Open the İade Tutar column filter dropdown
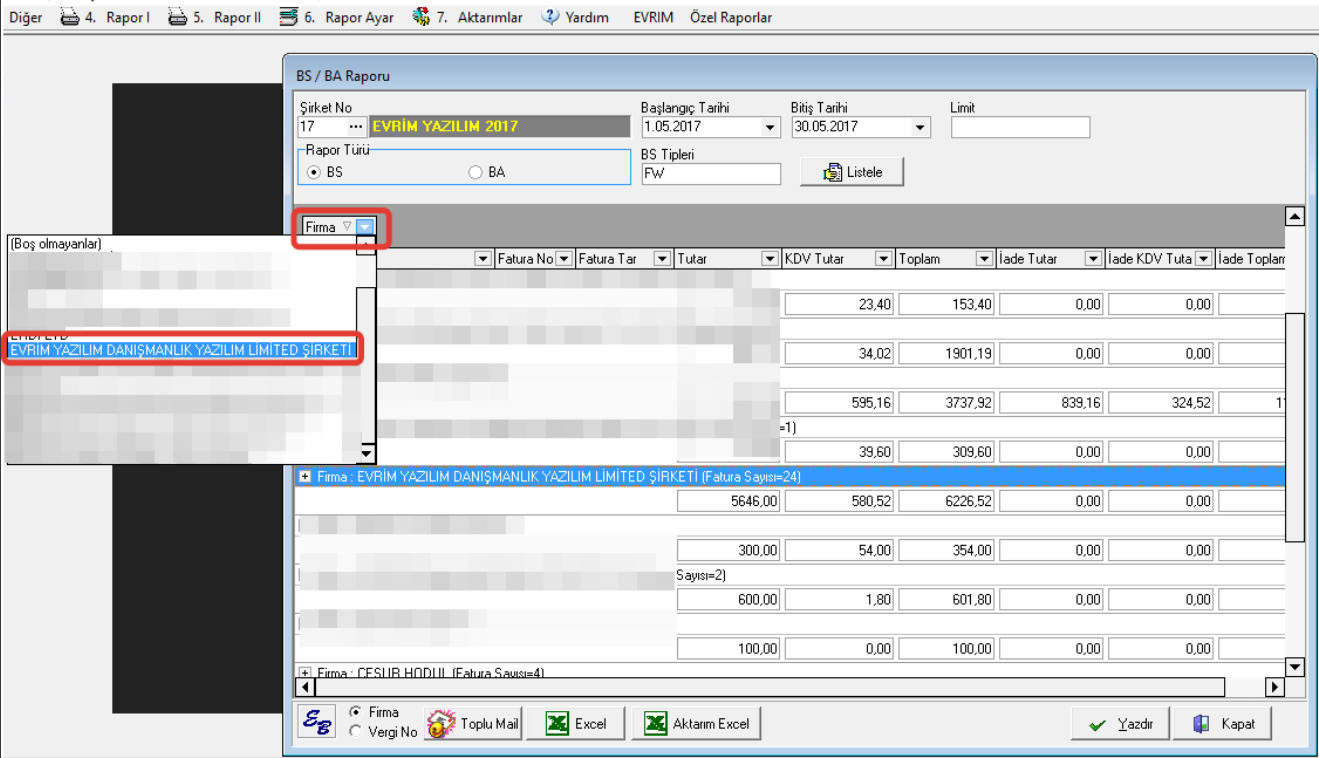This screenshot has width=1319, height=758. tap(1094, 259)
